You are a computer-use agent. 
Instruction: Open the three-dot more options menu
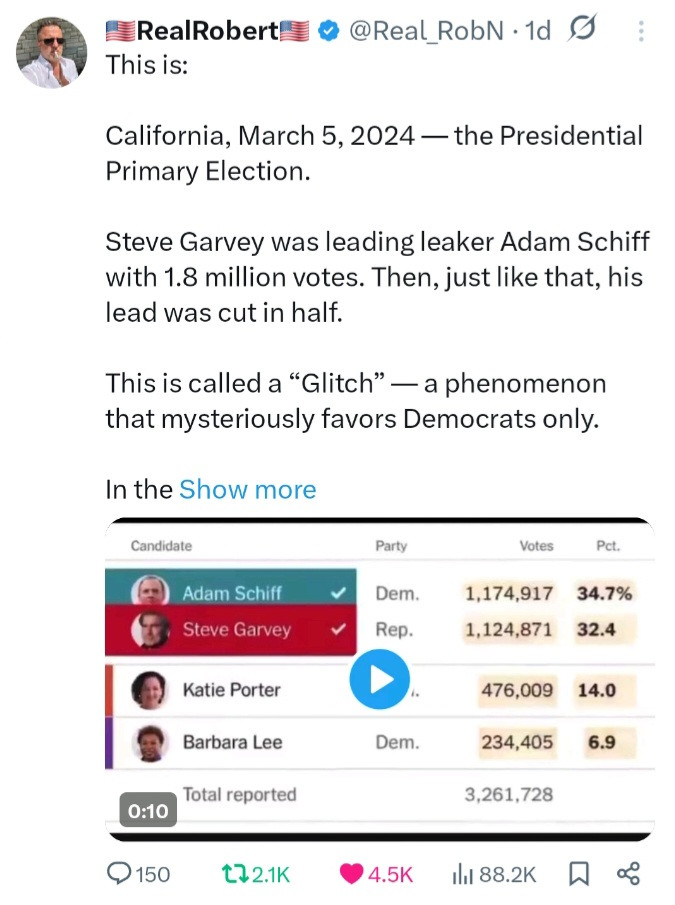coord(641,31)
